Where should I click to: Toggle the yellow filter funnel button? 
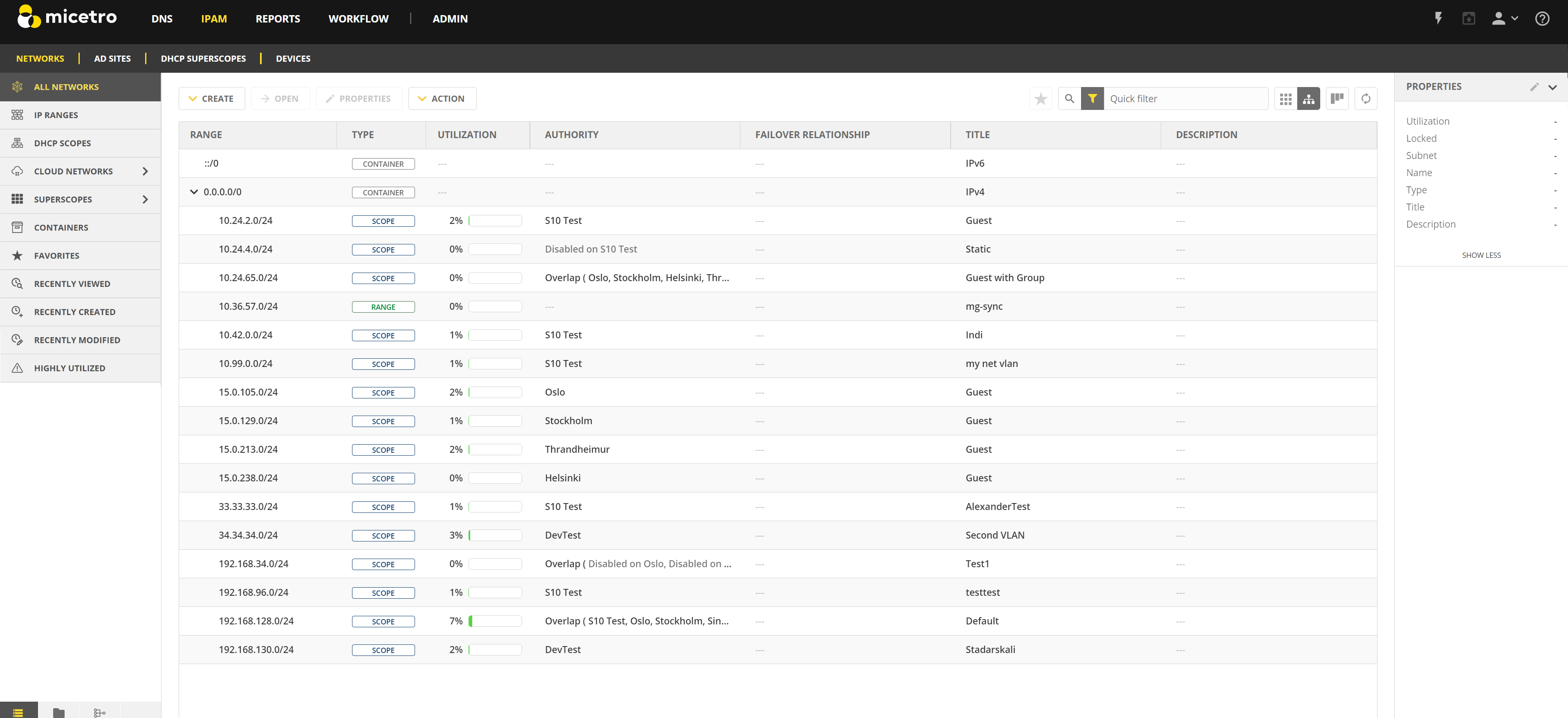pos(1092,98)
